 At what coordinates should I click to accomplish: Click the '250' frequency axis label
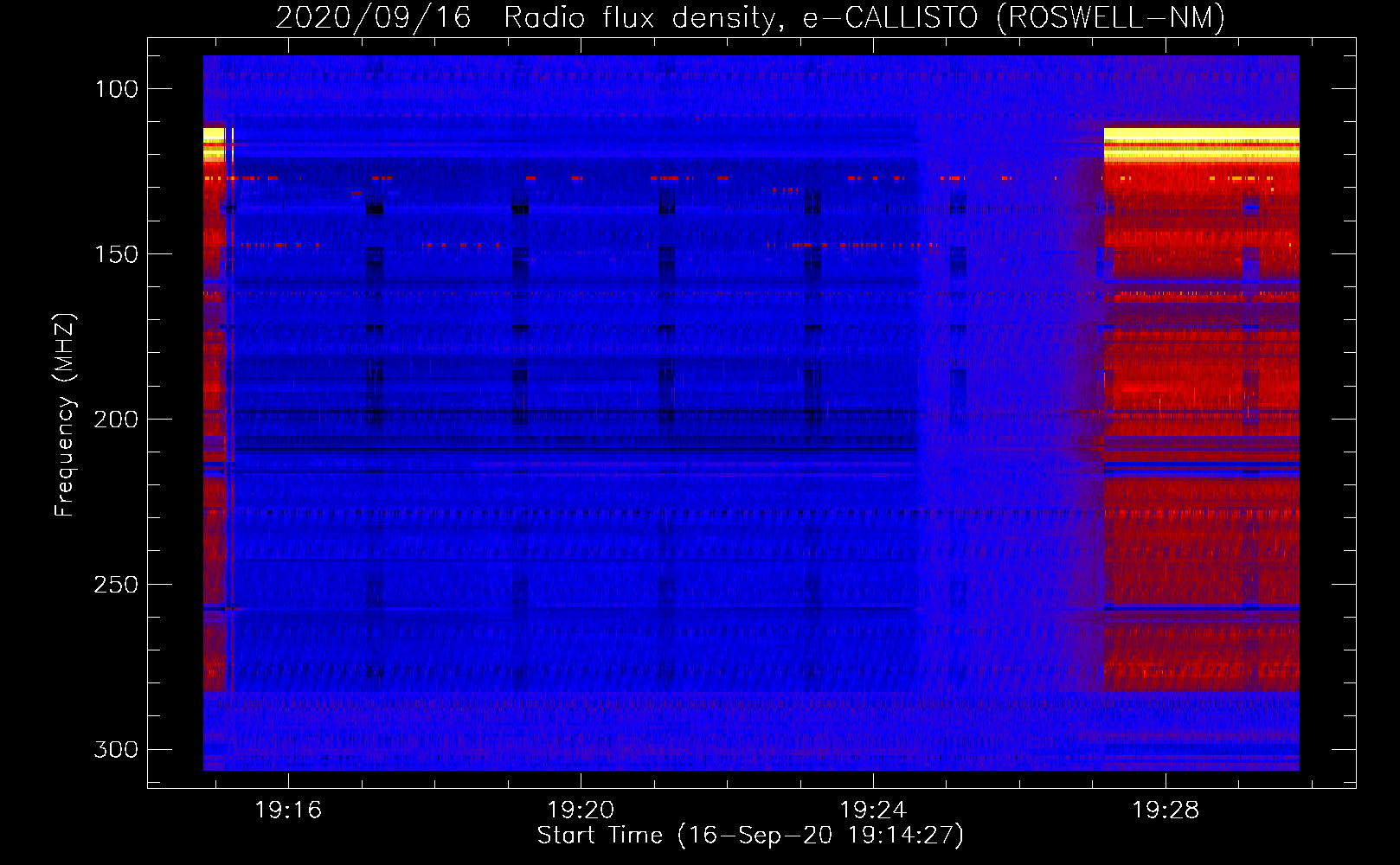pyautogui.click(x=117, y=585)
